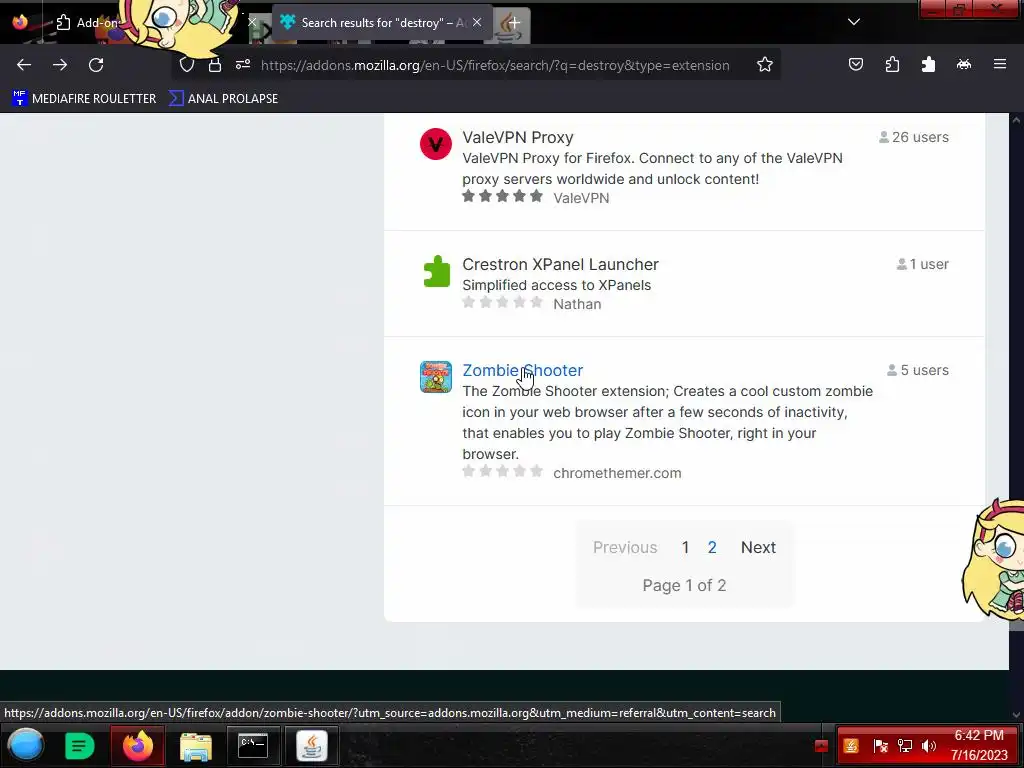Click the space invader extension icon
1024x768 pixels.
[x=964, y=65]
